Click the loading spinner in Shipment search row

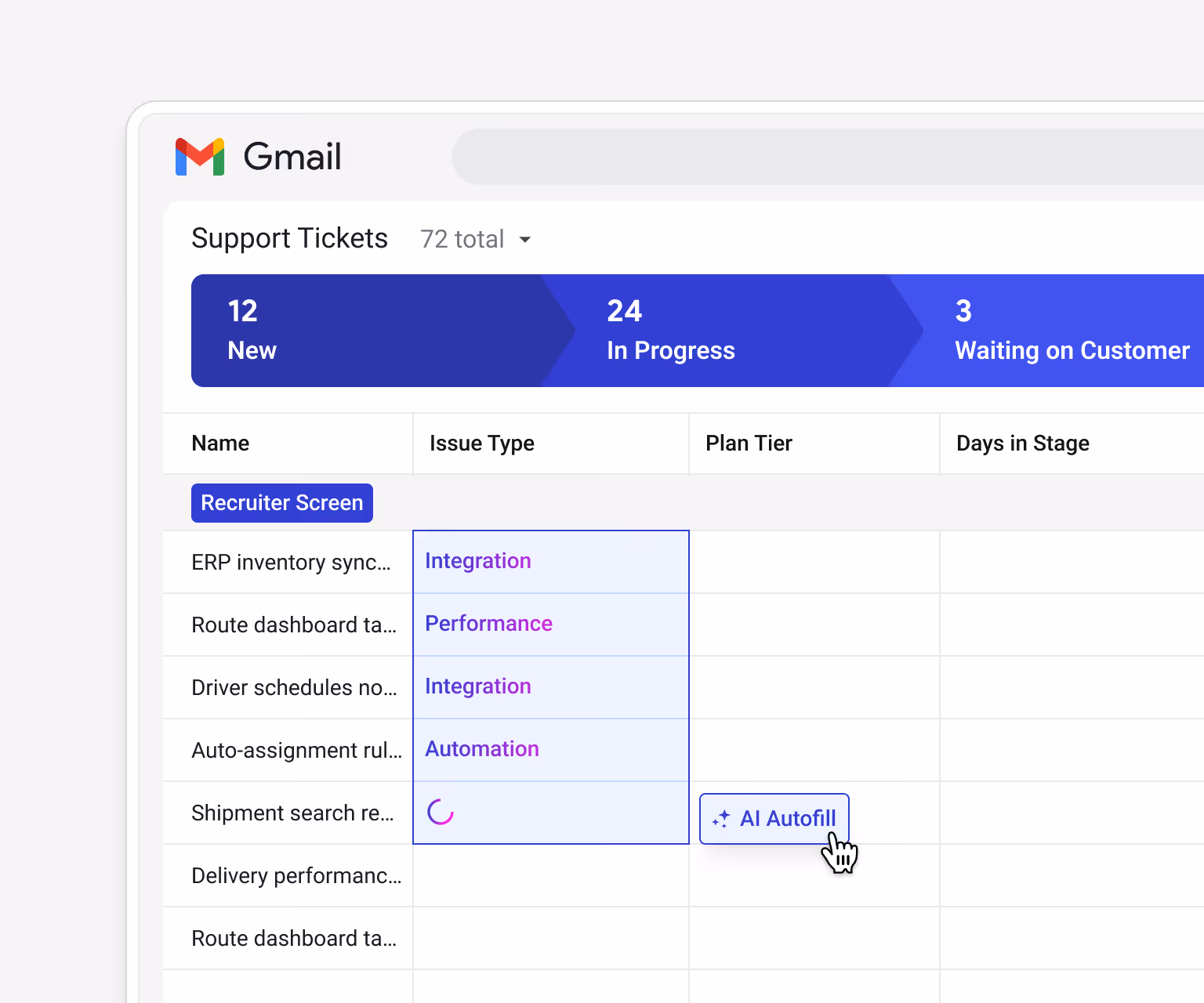(441, 813)
